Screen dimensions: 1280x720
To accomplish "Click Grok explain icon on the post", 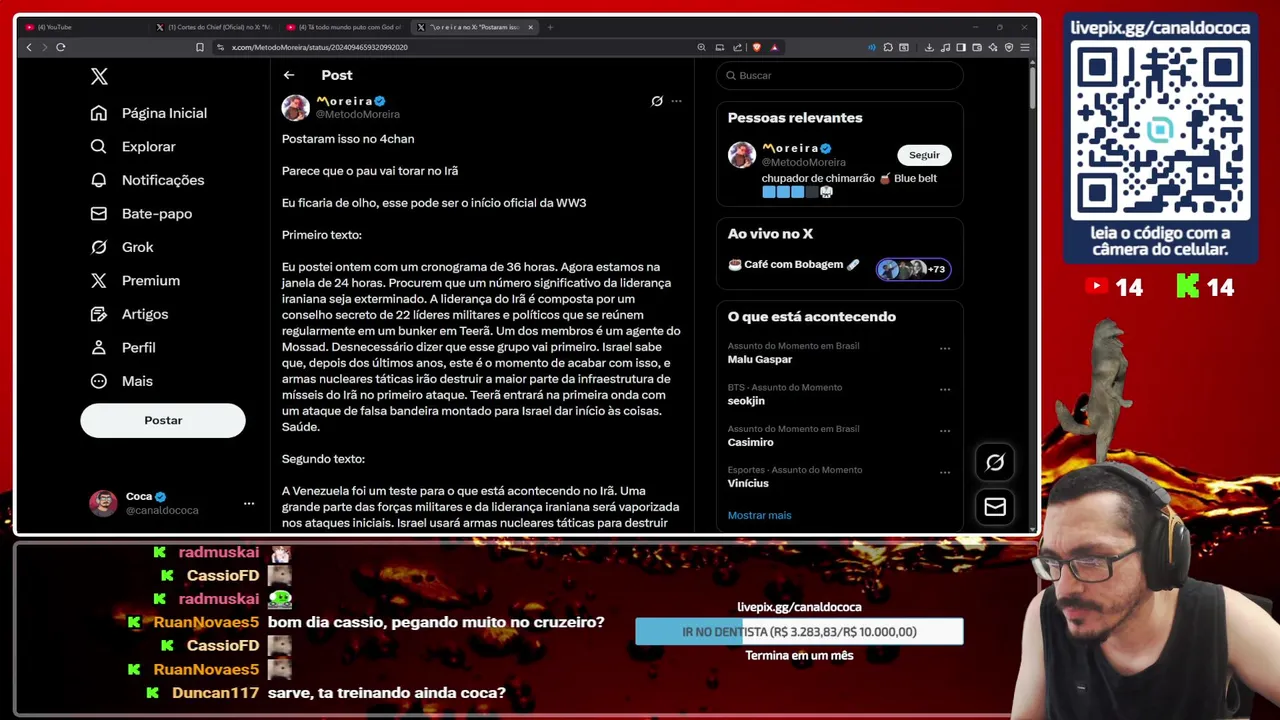I will (657, 101).
